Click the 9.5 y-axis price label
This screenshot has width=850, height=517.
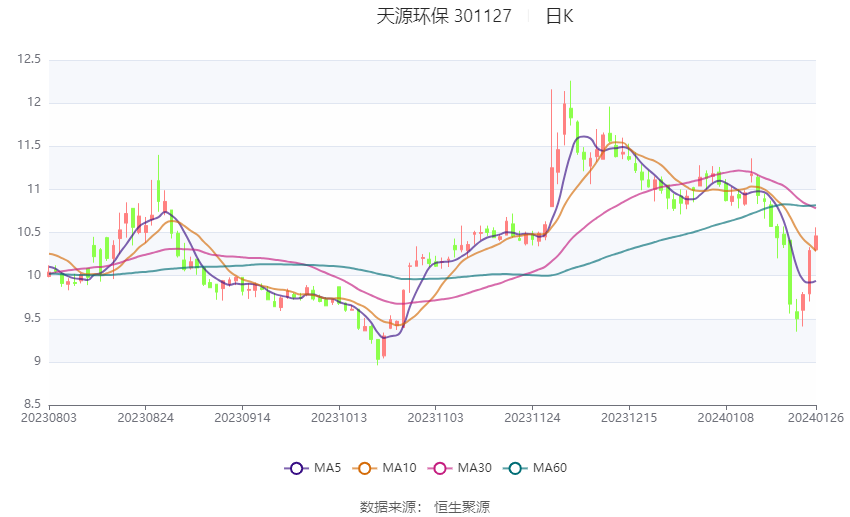(33, 318)
